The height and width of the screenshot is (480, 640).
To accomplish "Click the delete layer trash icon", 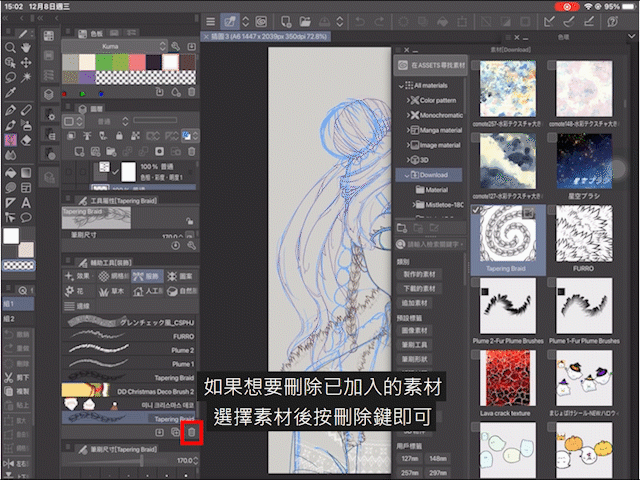I will [x=191, y=152].
